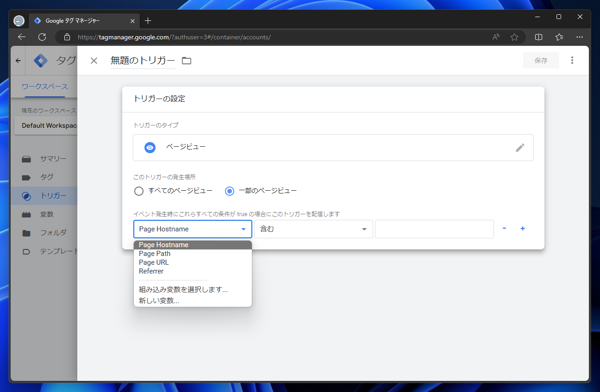The image size is (600, 392).
Task: Click the タグ label icon
Action: click(x=26, y=178)
